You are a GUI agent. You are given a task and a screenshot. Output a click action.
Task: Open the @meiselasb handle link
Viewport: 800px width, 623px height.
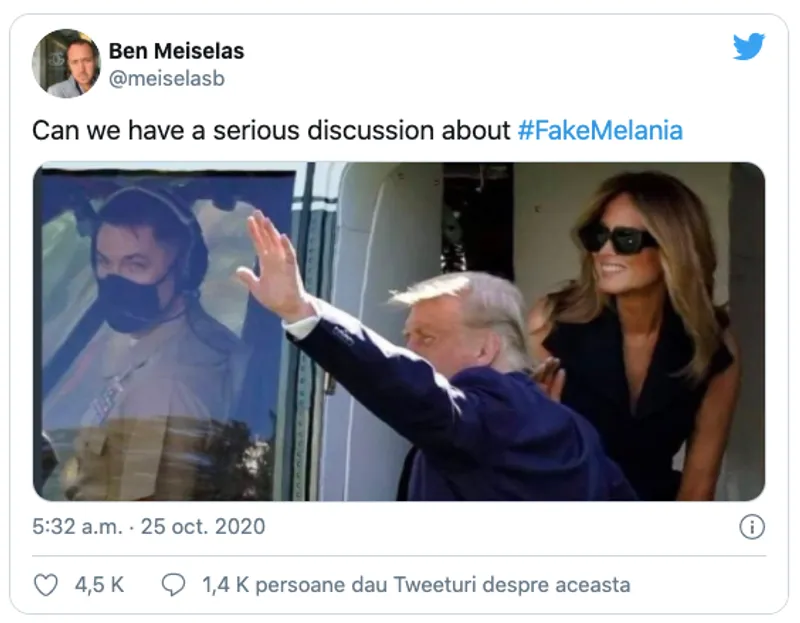[166, 79]
